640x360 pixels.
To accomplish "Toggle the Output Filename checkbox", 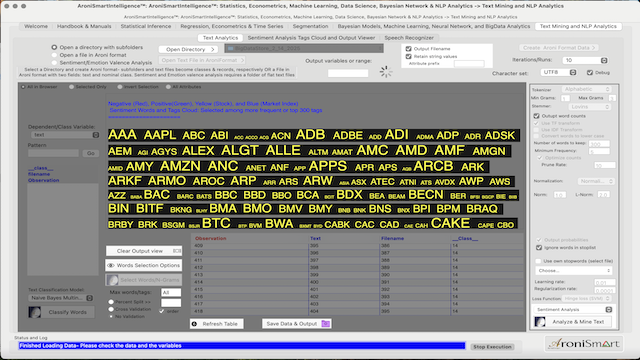I will click(409, 49).
